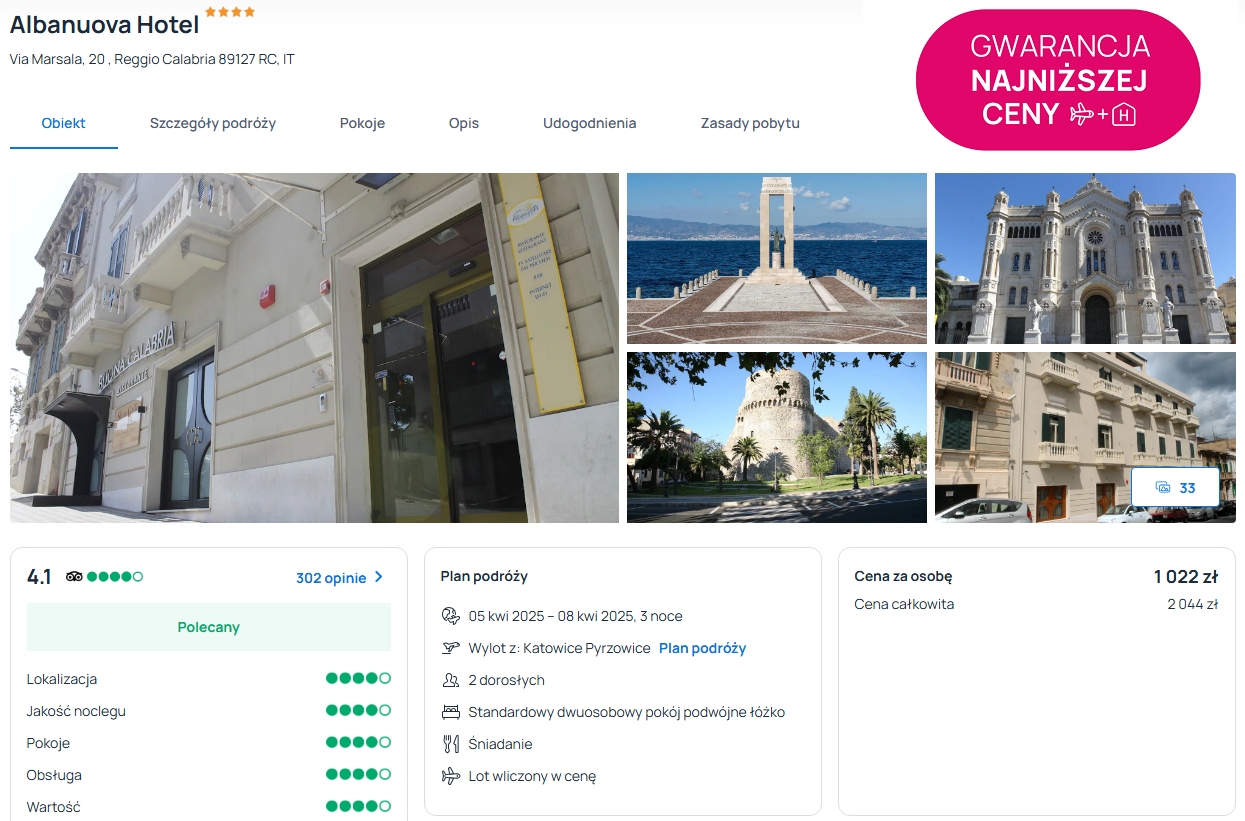This screenshot has width=1245, height=821.
Task: Click the guests icon next to 2 dorosłych
Action: pos(450,680)
